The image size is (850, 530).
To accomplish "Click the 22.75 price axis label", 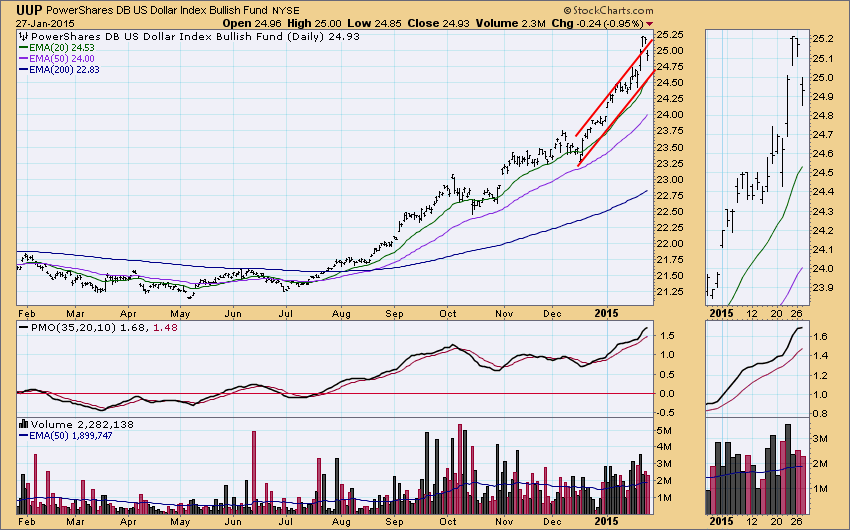I will pyautogui.click(x=669, y=195).
